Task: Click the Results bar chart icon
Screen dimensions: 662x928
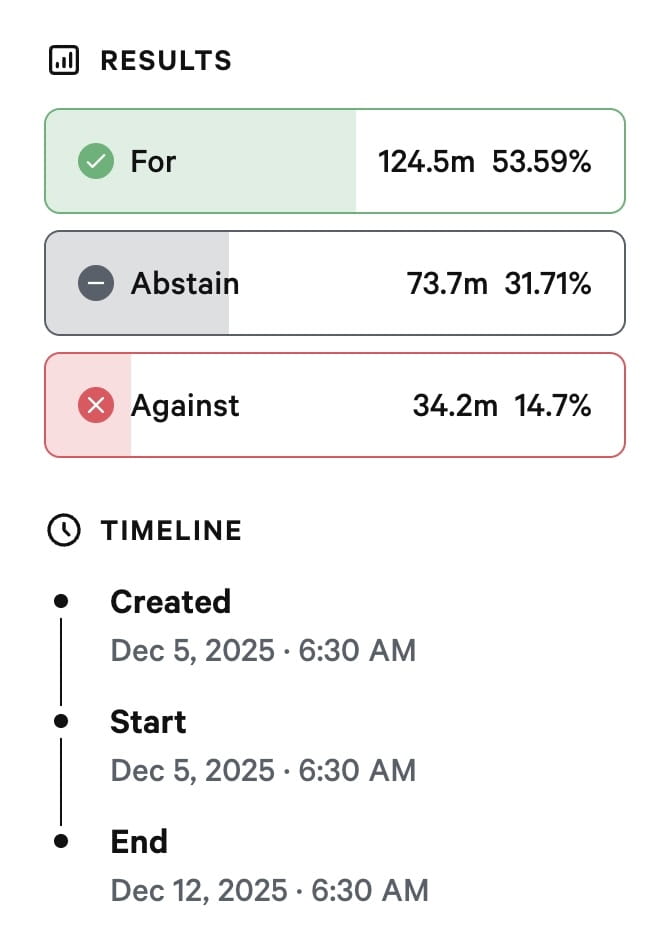Action: coord(64,61)
